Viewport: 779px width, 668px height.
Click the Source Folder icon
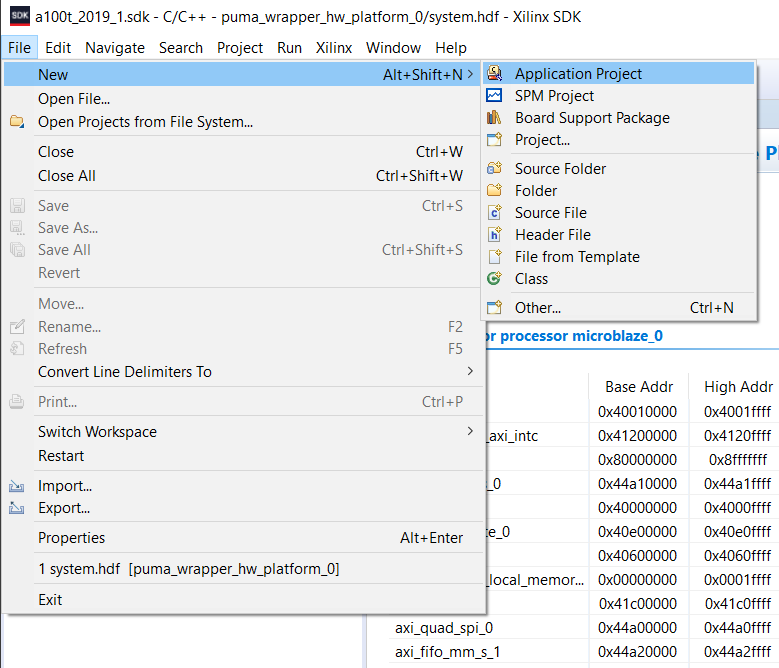[x=494, y=168]
